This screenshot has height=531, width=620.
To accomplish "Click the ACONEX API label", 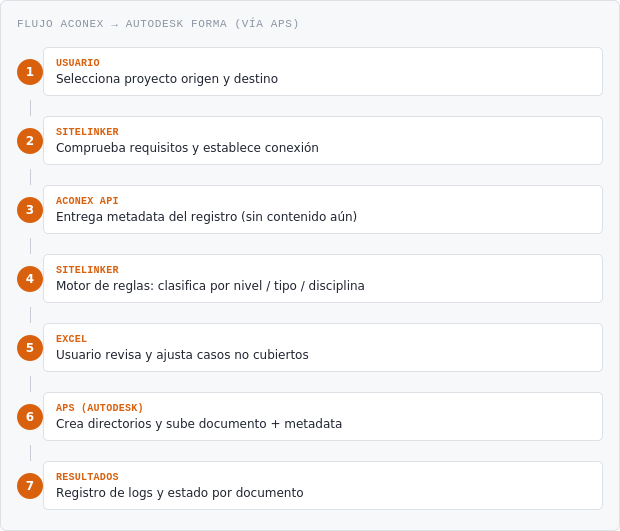I will 87,201.
